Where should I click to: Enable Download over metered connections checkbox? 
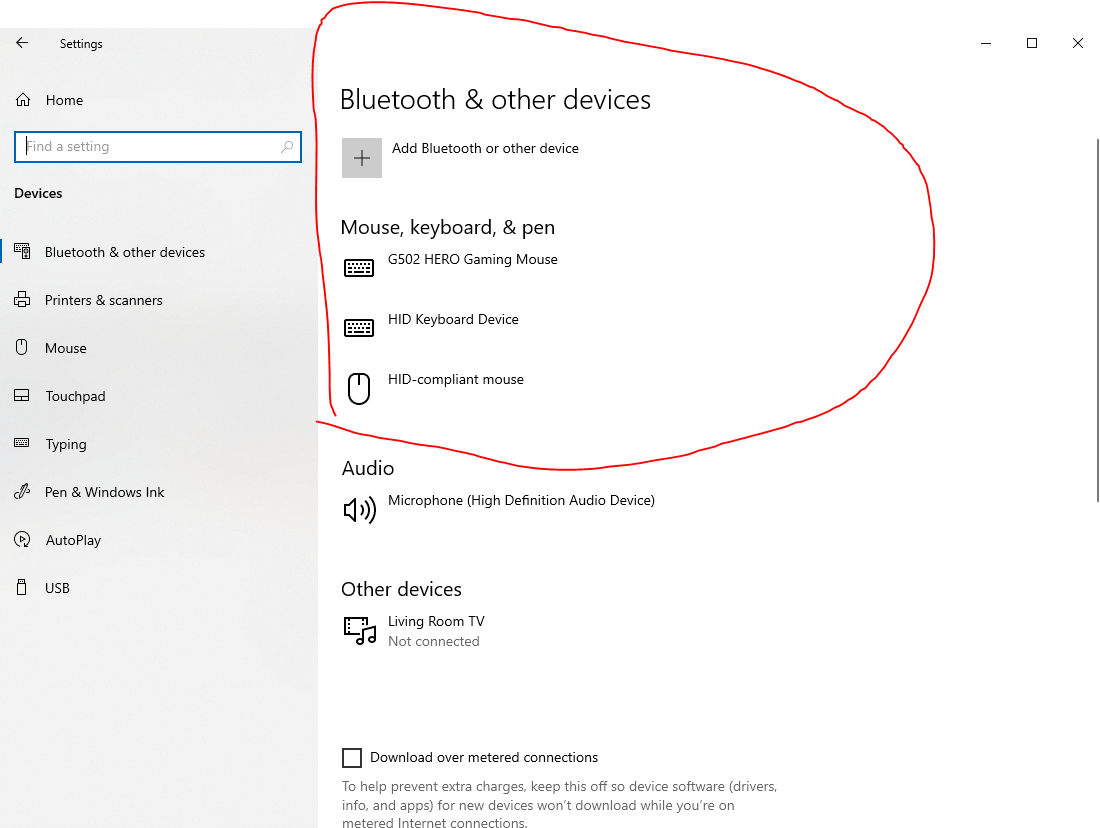pos(352,758)
